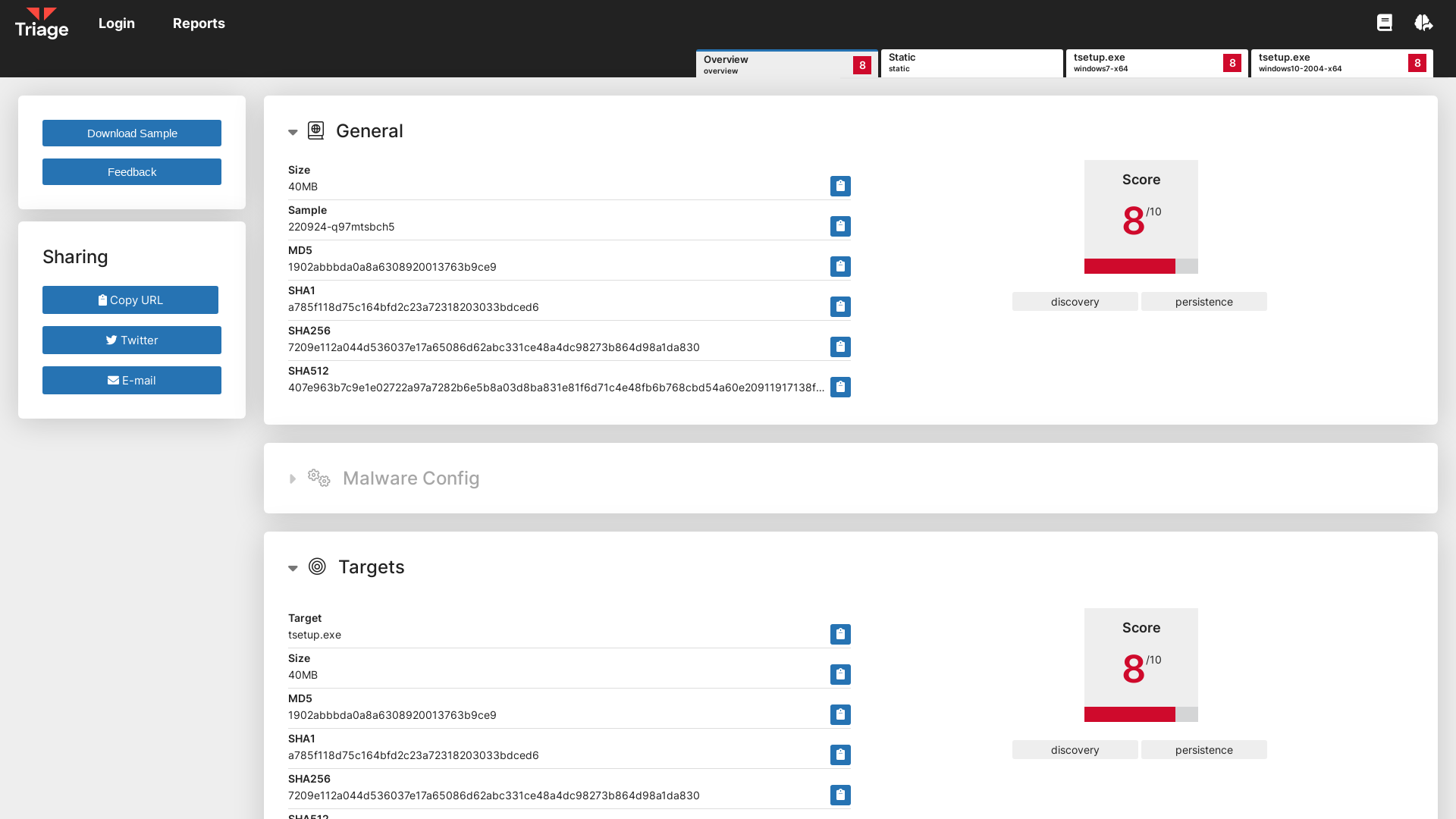Click the target icon beside Targets heading

316,566
